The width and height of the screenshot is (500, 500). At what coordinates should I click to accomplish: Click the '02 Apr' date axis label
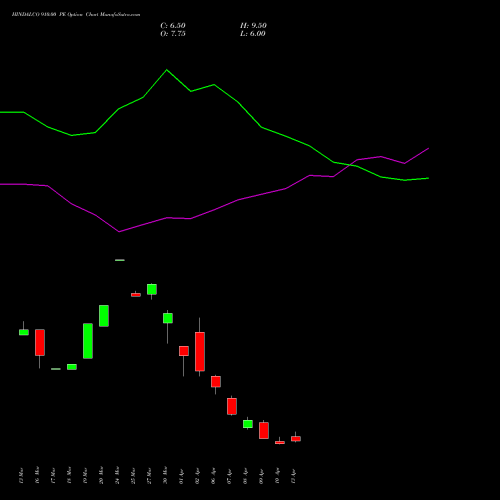coord(197,475)
